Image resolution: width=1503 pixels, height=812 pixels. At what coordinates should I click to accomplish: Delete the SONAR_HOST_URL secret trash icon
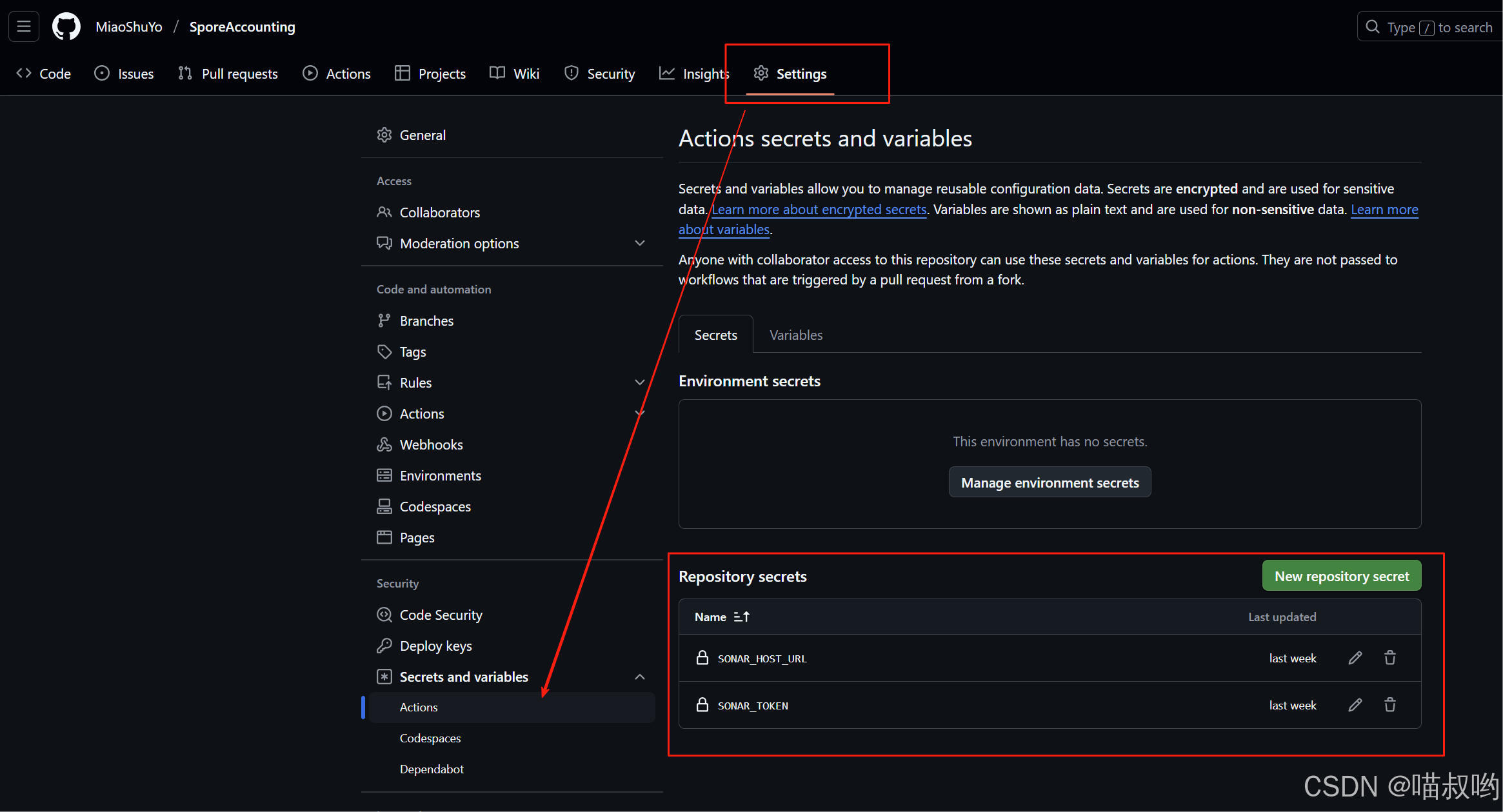(x=1389, y=658)
